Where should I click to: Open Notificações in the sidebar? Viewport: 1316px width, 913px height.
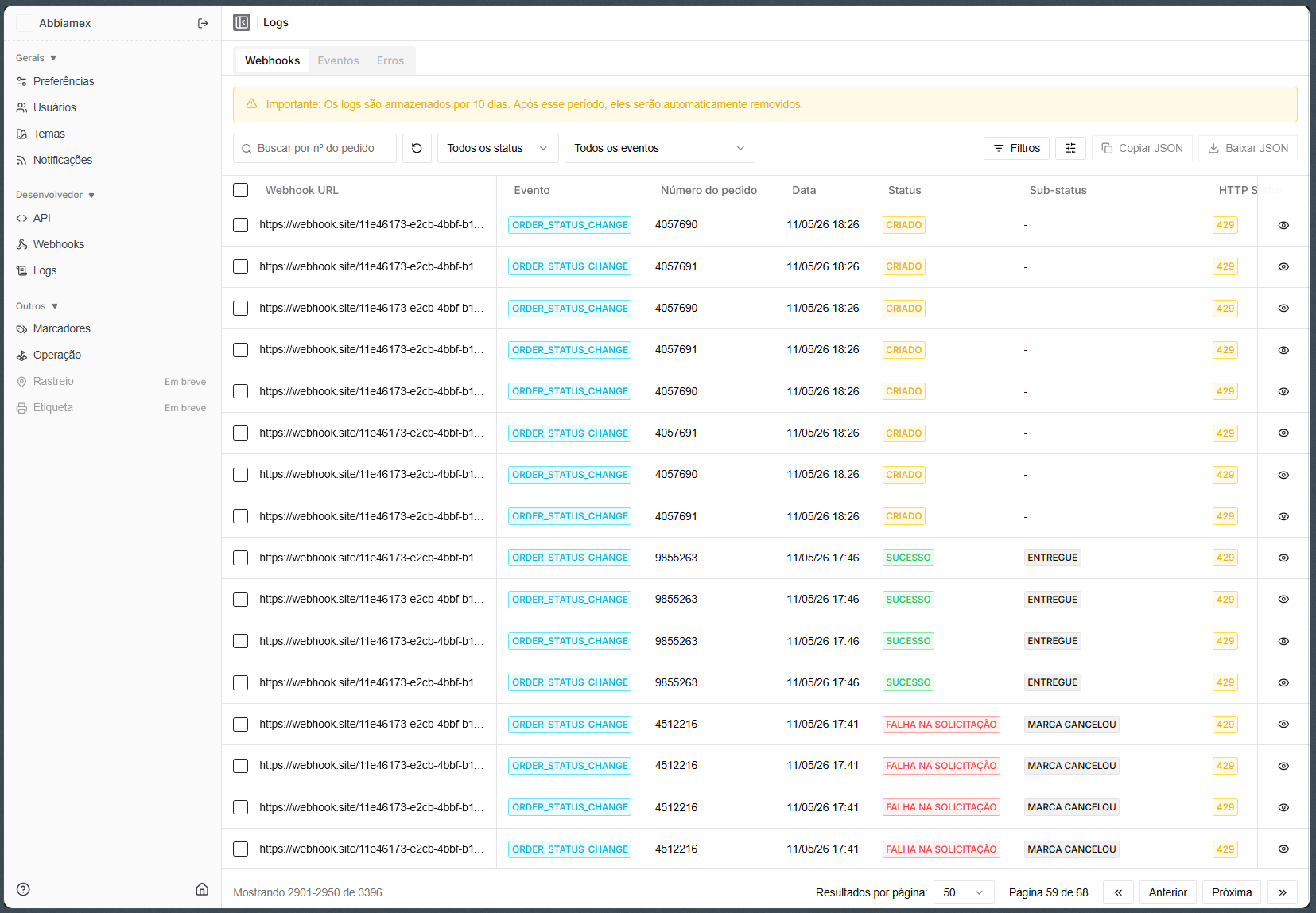click(63, 160)
